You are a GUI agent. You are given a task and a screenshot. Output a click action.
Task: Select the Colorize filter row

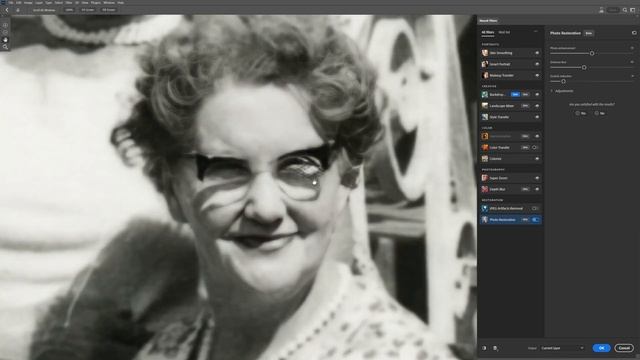click(511, 159)
